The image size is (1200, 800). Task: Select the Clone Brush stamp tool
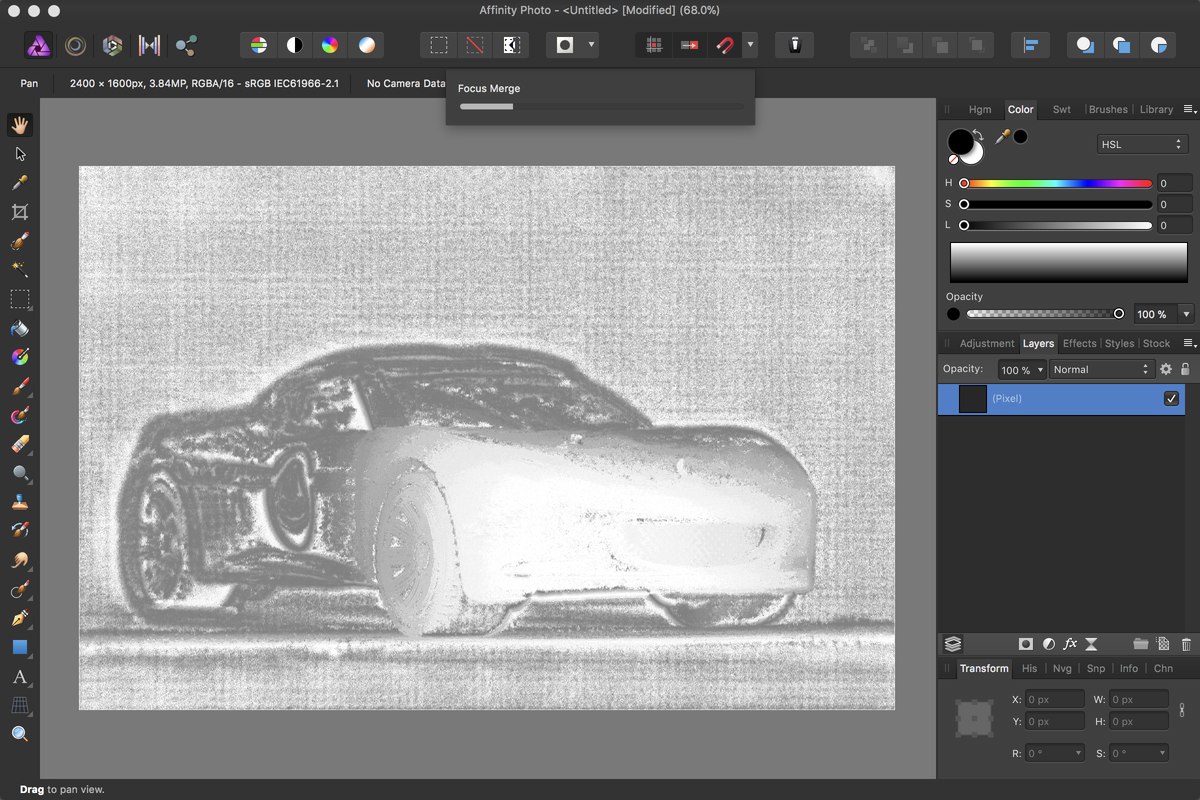tap(19, 502)
